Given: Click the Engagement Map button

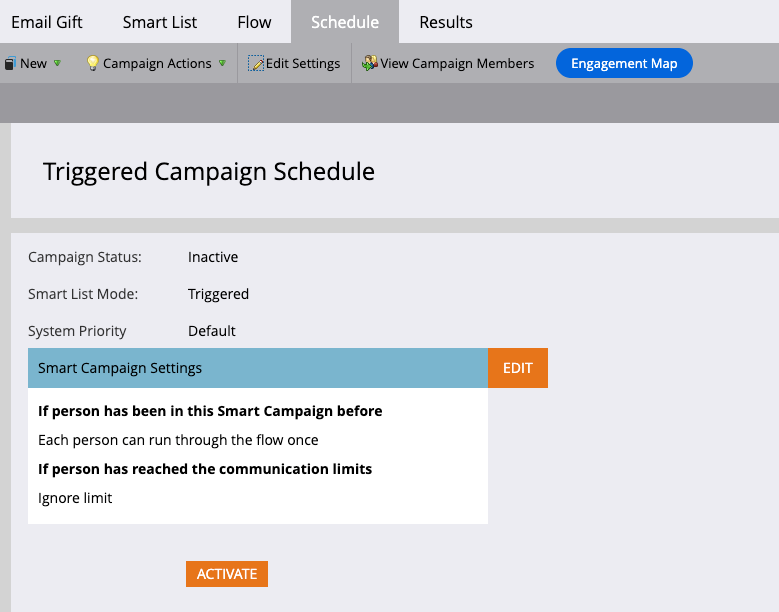Looking at the screenshot, I should [624, 63].
